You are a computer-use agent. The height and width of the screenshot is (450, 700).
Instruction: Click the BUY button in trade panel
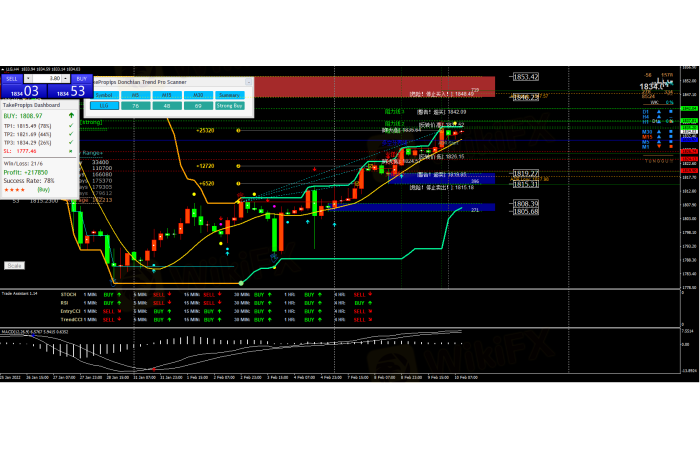(x=81, y=77)
